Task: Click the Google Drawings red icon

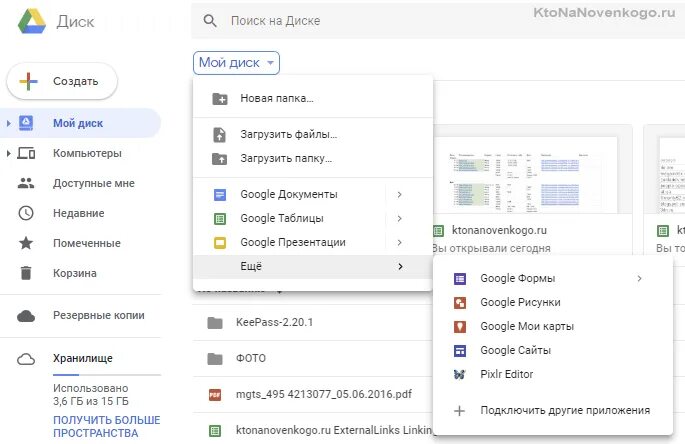Action: [x=460, y=302]
